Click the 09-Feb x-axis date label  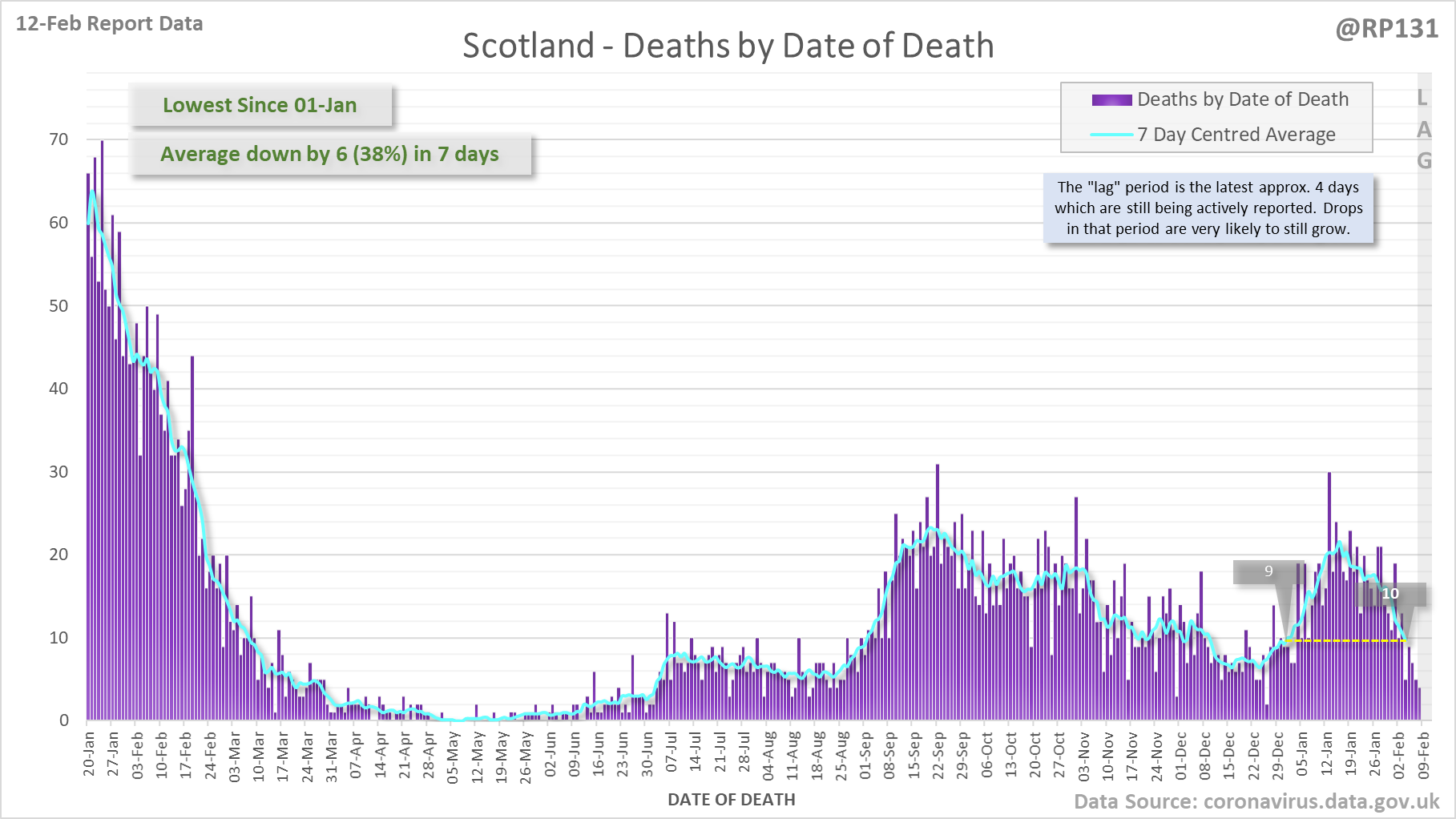coord(1424,754)
